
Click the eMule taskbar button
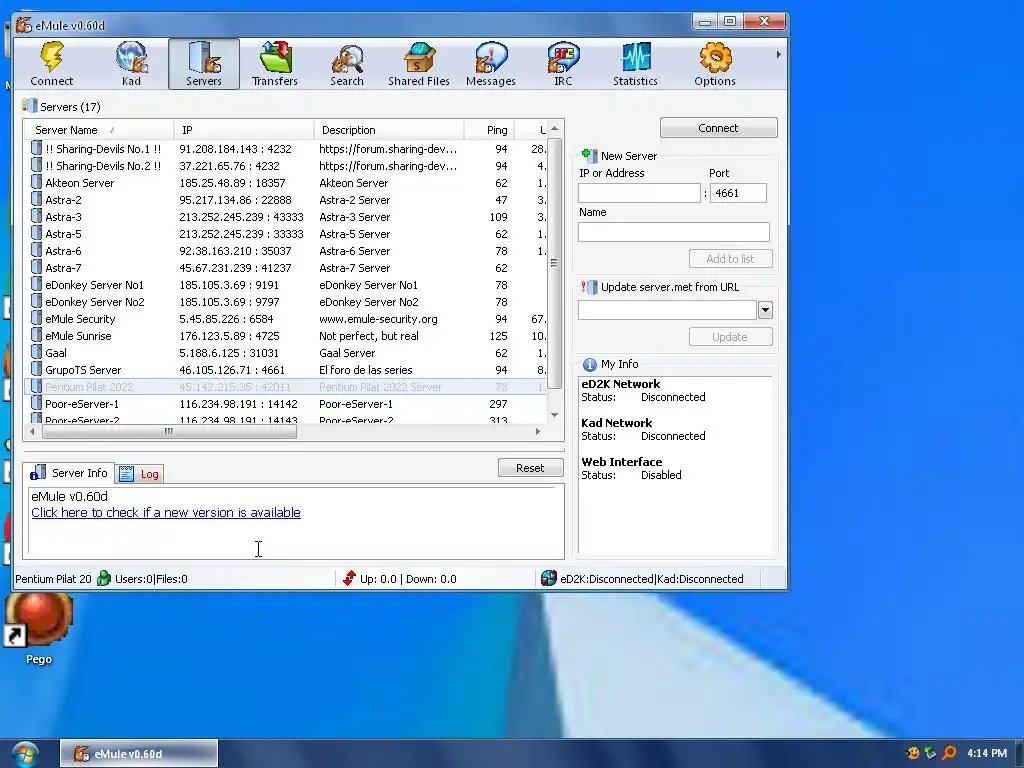pos(139,754)
